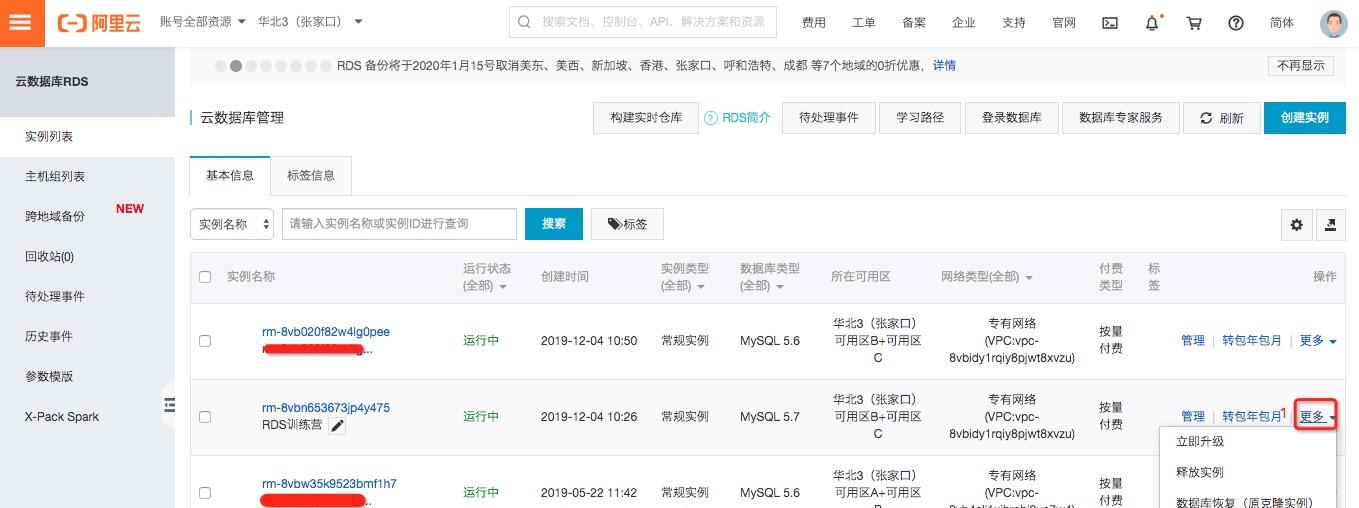The width and height of the screenshot is (1359, 508).
Task: Open user avatar menu
Action: pos(1334,23)
